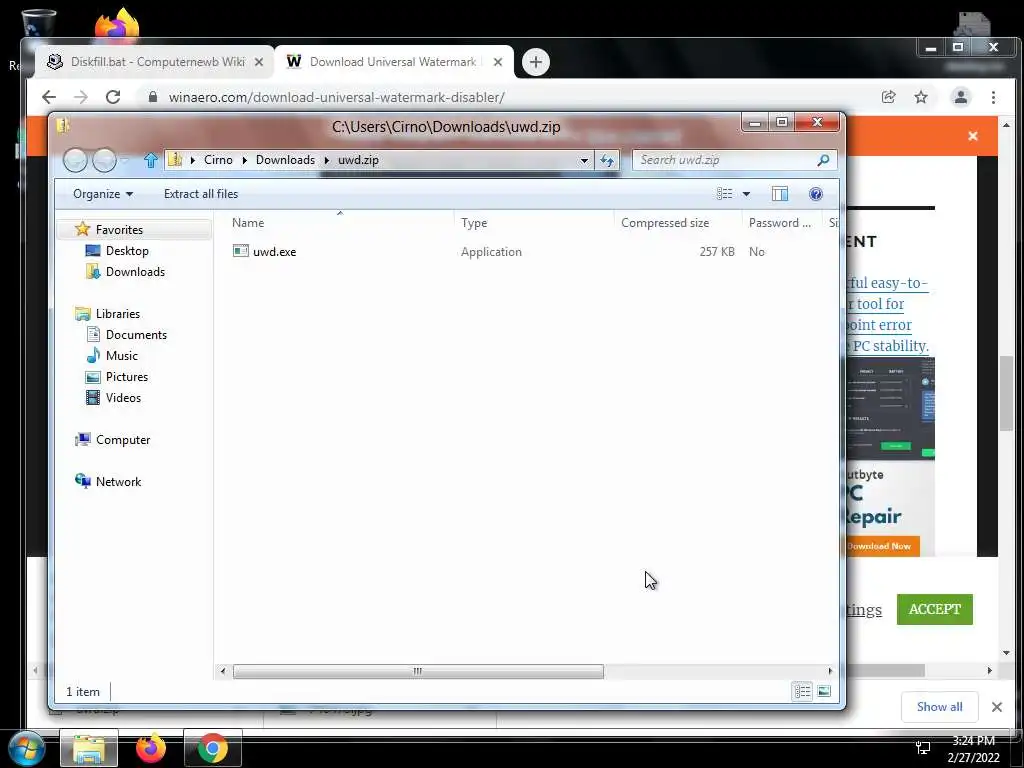The height and width of the screenshot is (768, 1024).
Task: Open Chrome three-dot menu
Action: click(x=993, y=97)
